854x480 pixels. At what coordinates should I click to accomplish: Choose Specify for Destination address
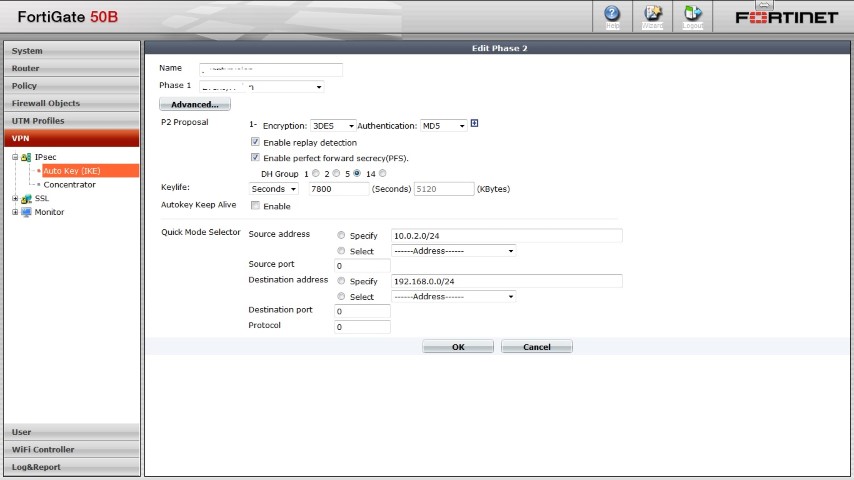point(341,281)
